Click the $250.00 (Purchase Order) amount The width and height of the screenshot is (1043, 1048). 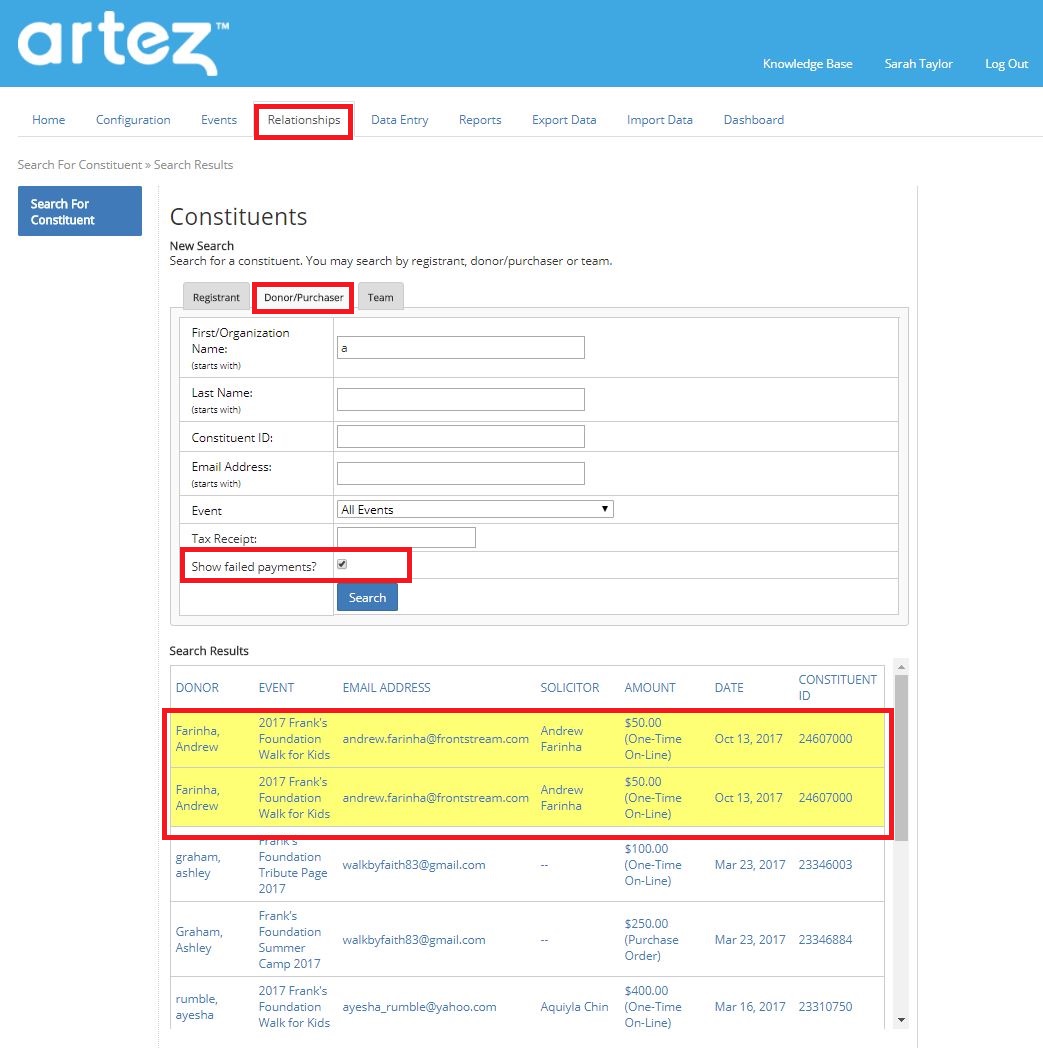click(651, 939)
